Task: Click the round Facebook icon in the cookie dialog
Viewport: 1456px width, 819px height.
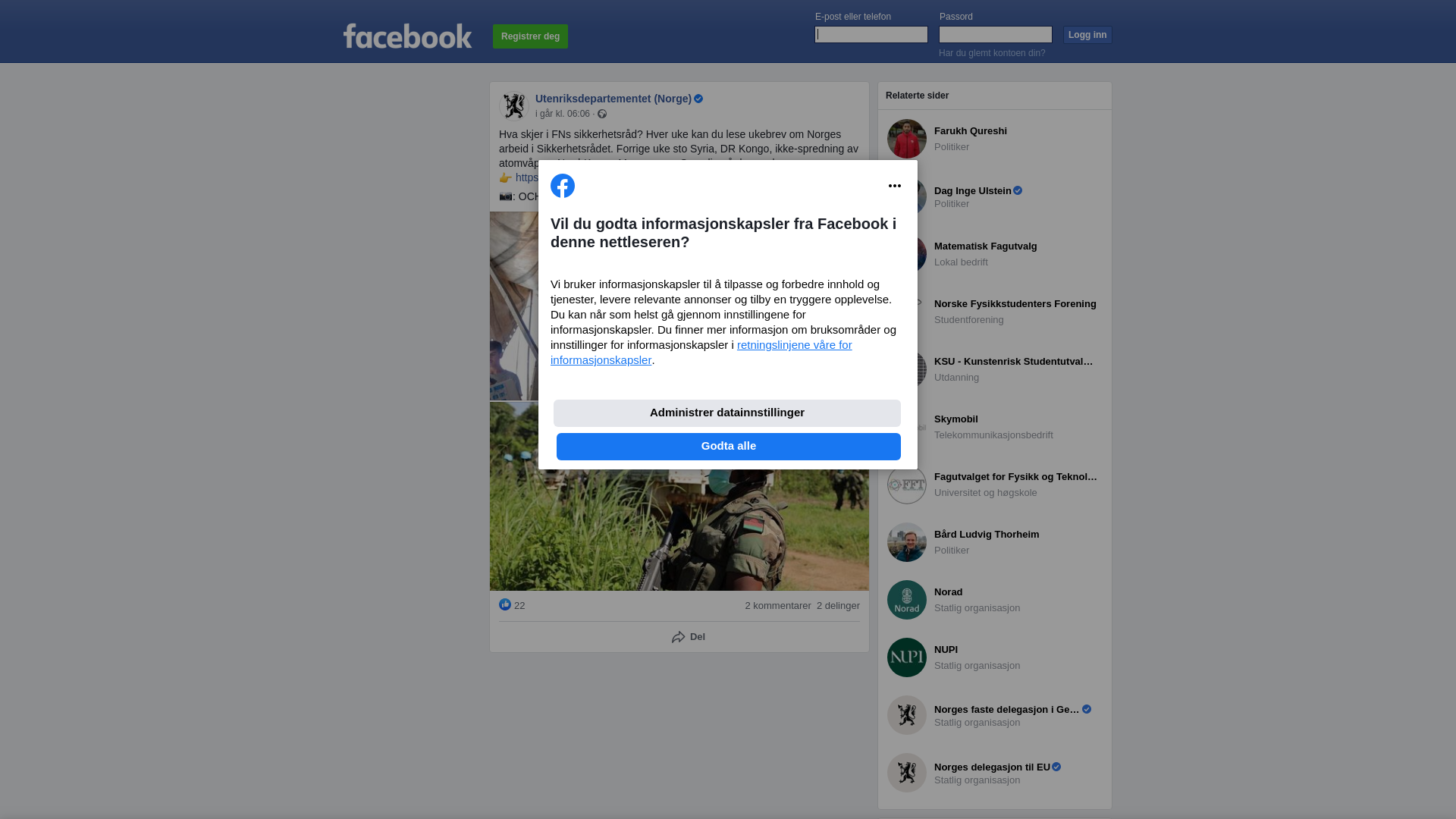Action: (563, 186)
